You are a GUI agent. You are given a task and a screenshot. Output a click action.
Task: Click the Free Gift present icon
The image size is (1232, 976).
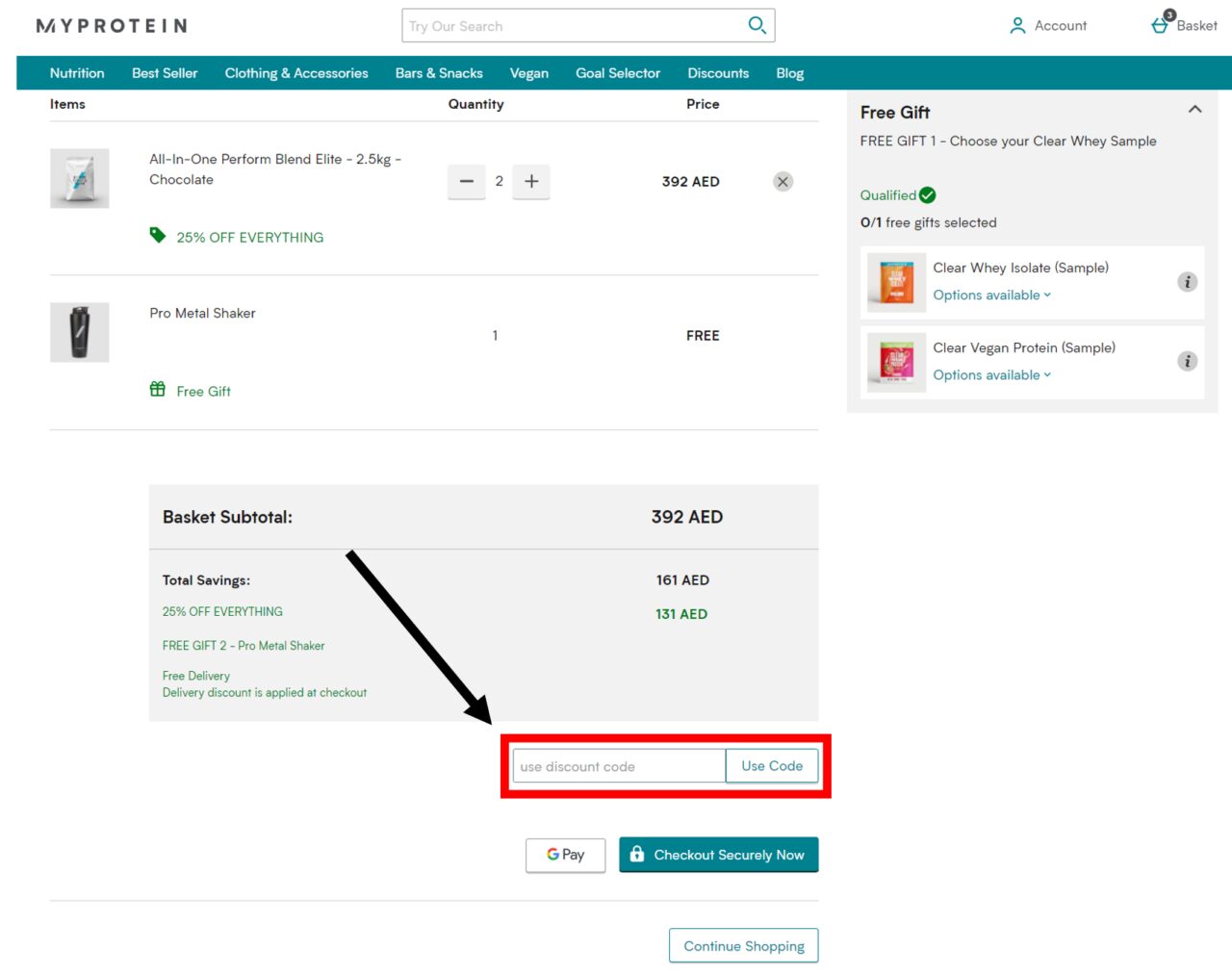[x=158, y=389]
